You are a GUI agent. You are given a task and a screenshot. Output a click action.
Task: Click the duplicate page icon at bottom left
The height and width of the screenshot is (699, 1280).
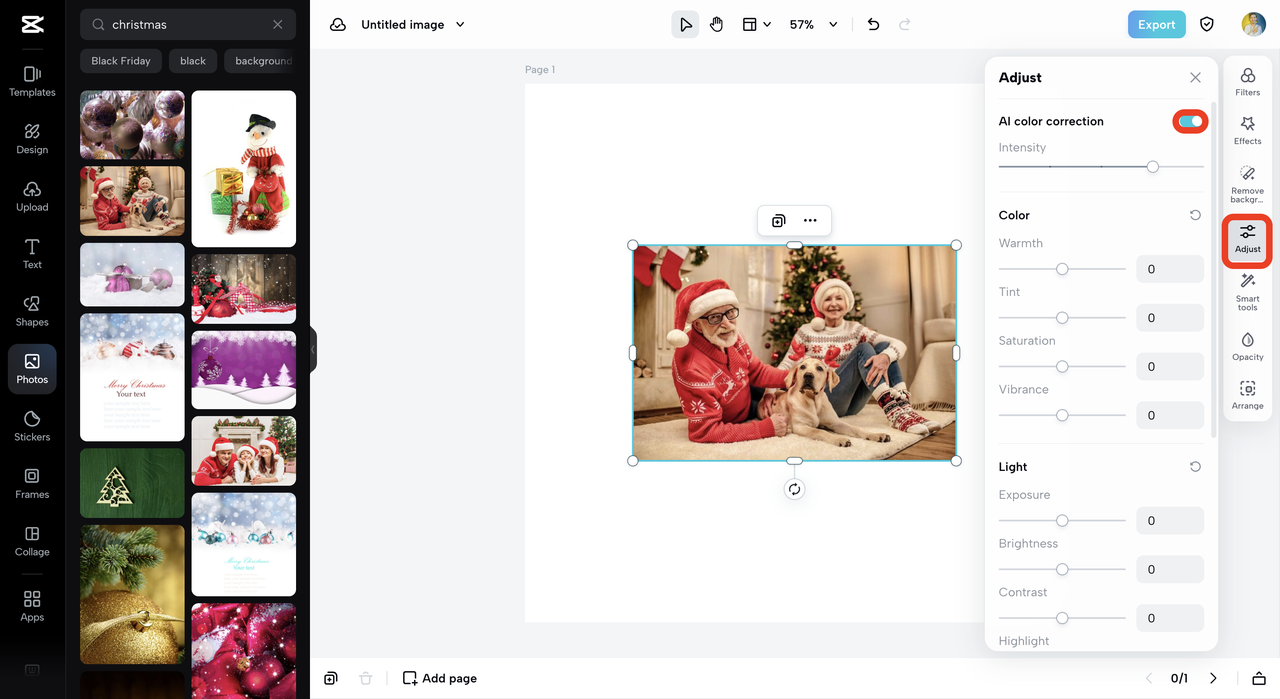click(x=331, y=678)
